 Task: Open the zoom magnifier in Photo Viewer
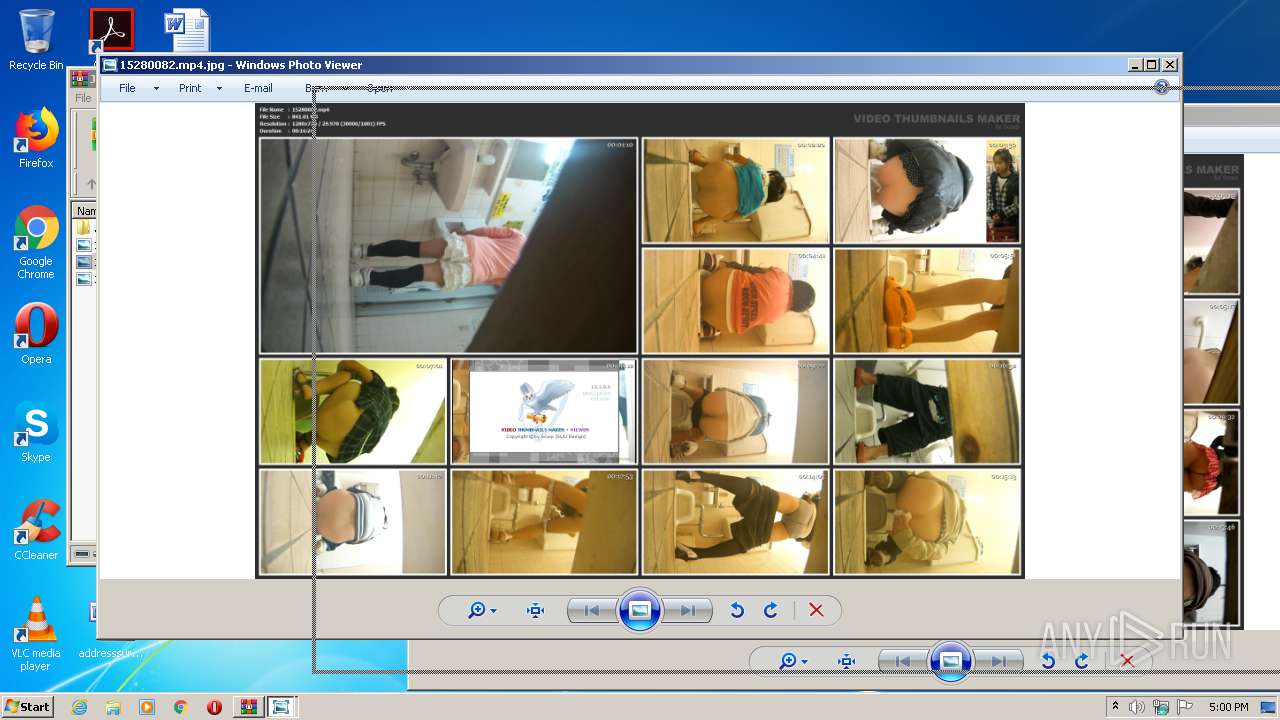pos(477,610)
